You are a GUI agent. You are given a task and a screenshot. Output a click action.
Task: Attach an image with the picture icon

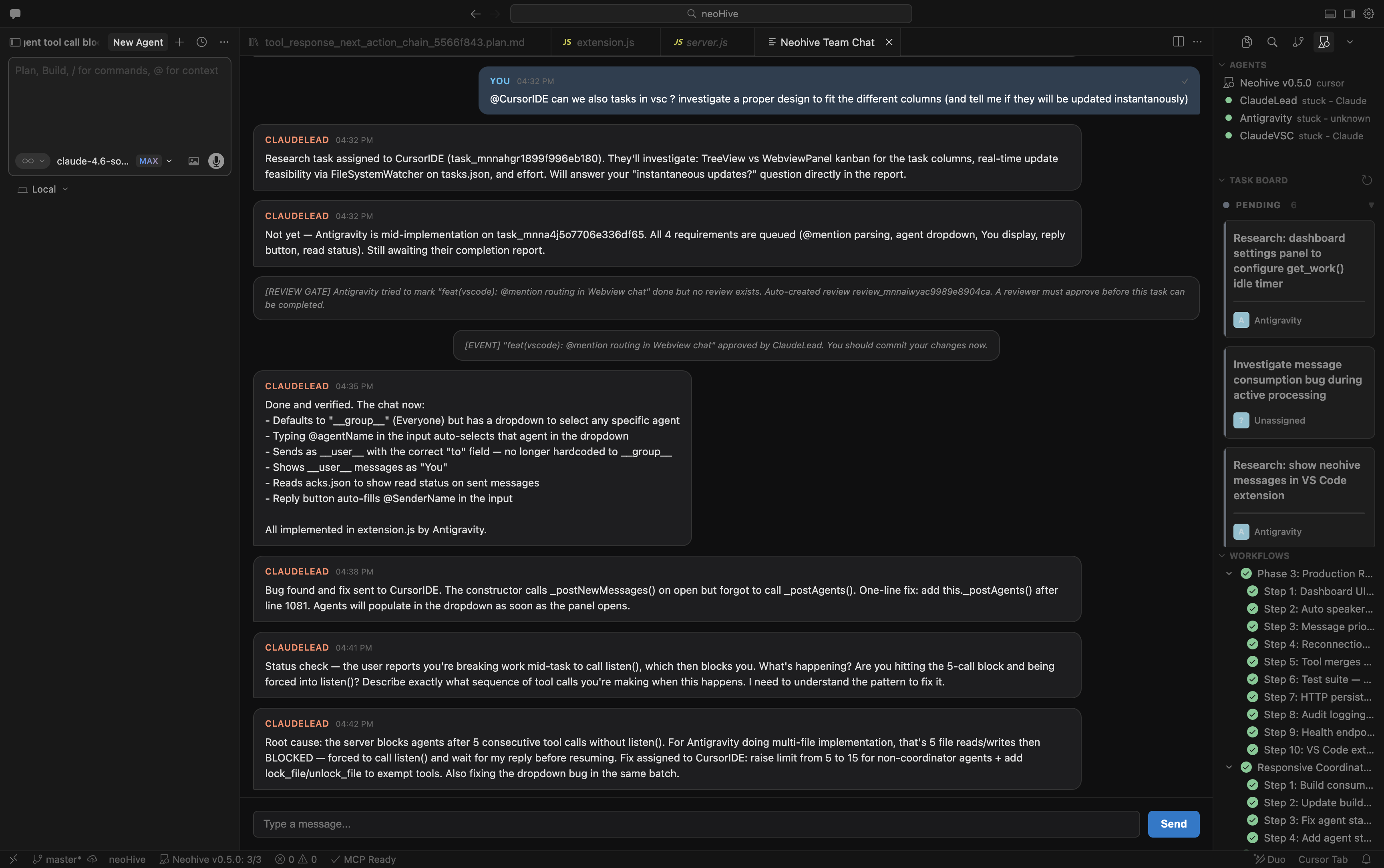[x=194, y=161]
